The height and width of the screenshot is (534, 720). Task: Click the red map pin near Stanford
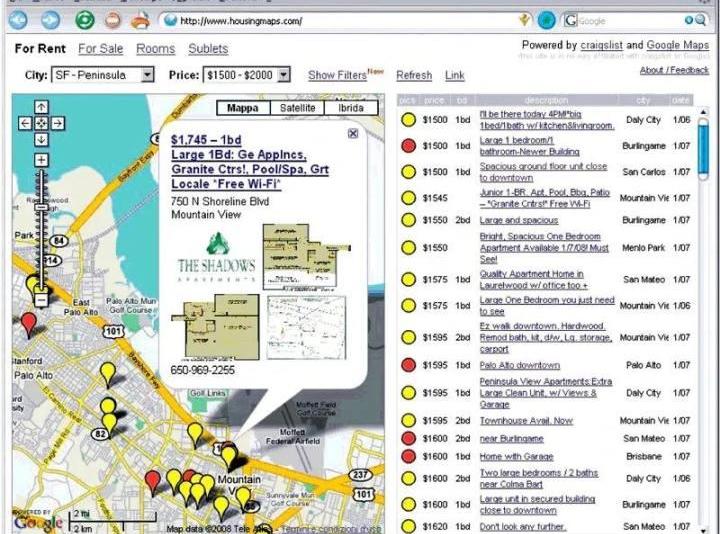pos(29,324)
